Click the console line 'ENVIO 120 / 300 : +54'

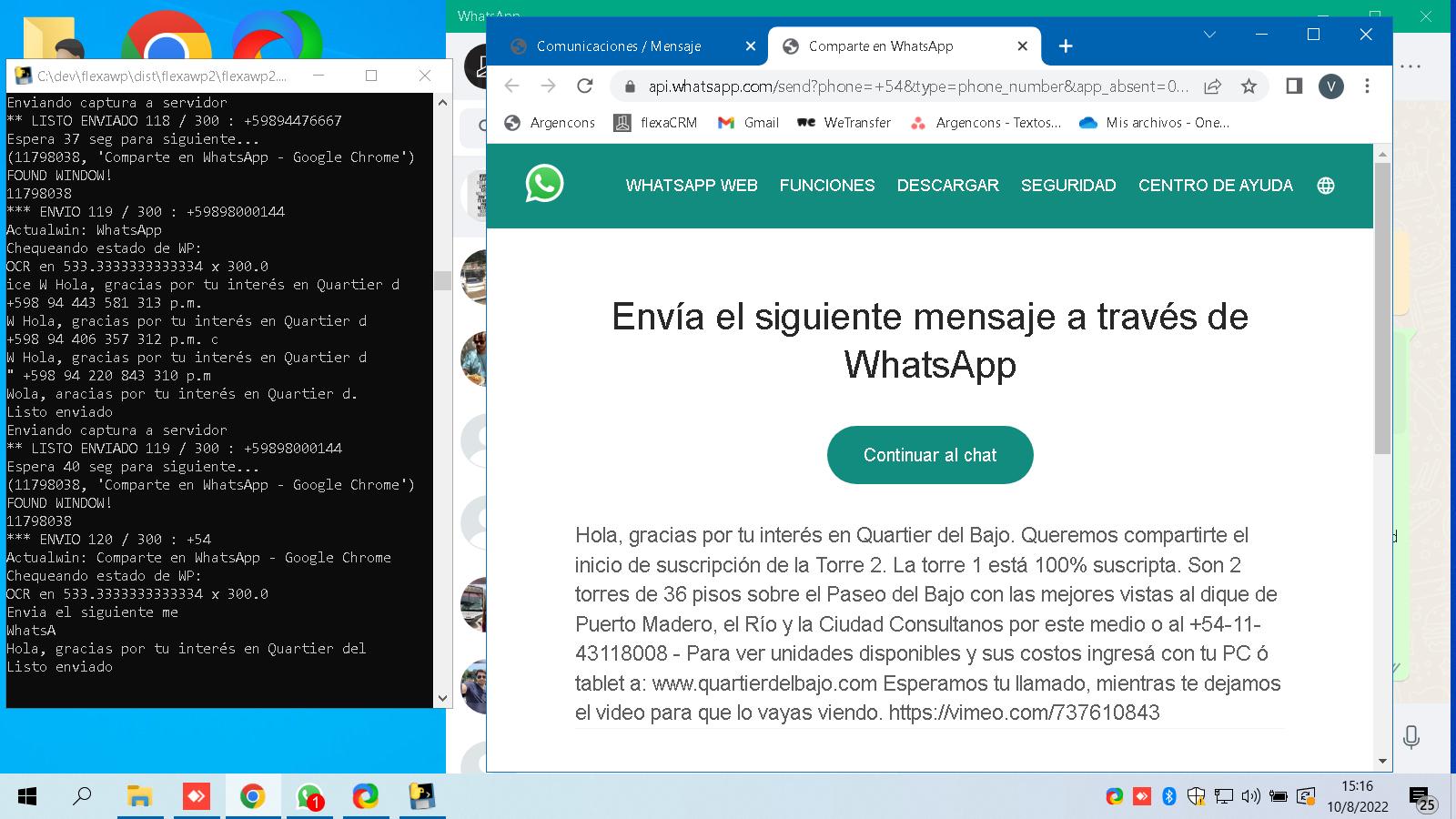pyautogui.click(x=109, y=539)
